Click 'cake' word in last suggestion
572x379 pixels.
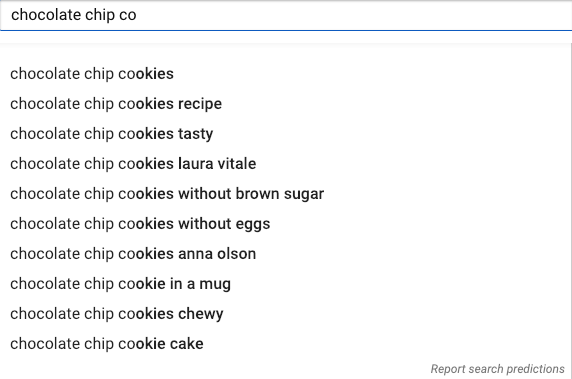187,344
